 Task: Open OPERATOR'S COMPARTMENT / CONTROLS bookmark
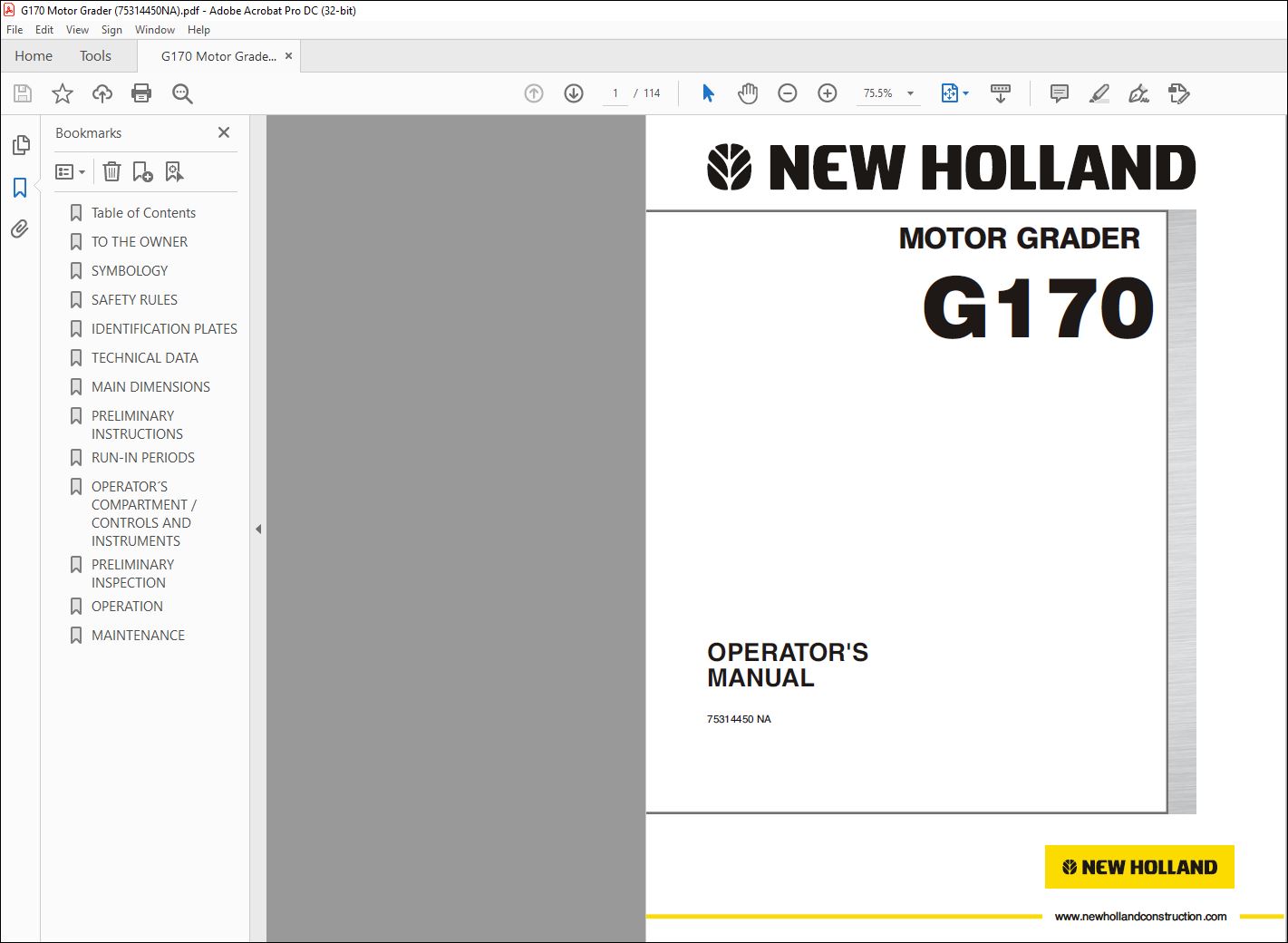pyautogui.click(x=143, y=514)
